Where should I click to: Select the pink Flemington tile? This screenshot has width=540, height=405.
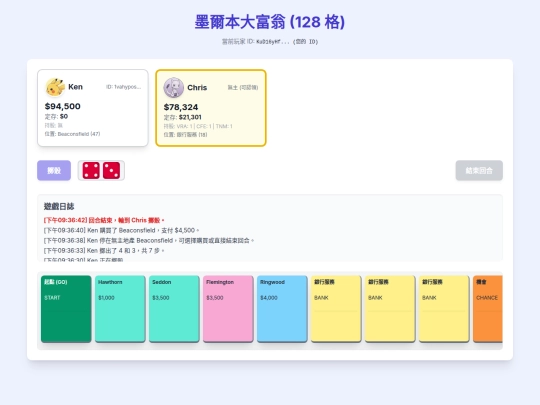click(x=228, y=309)
